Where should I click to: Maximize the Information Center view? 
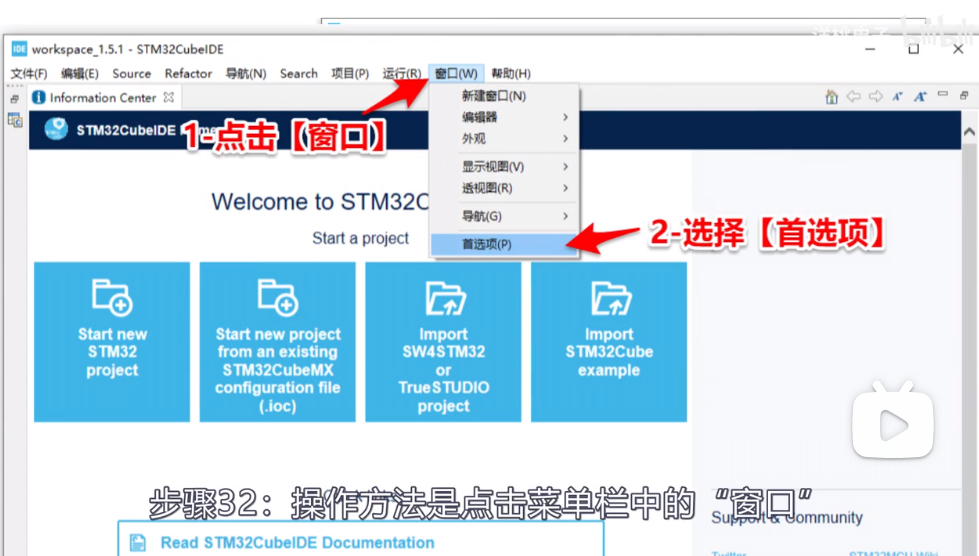coord(965,95)
